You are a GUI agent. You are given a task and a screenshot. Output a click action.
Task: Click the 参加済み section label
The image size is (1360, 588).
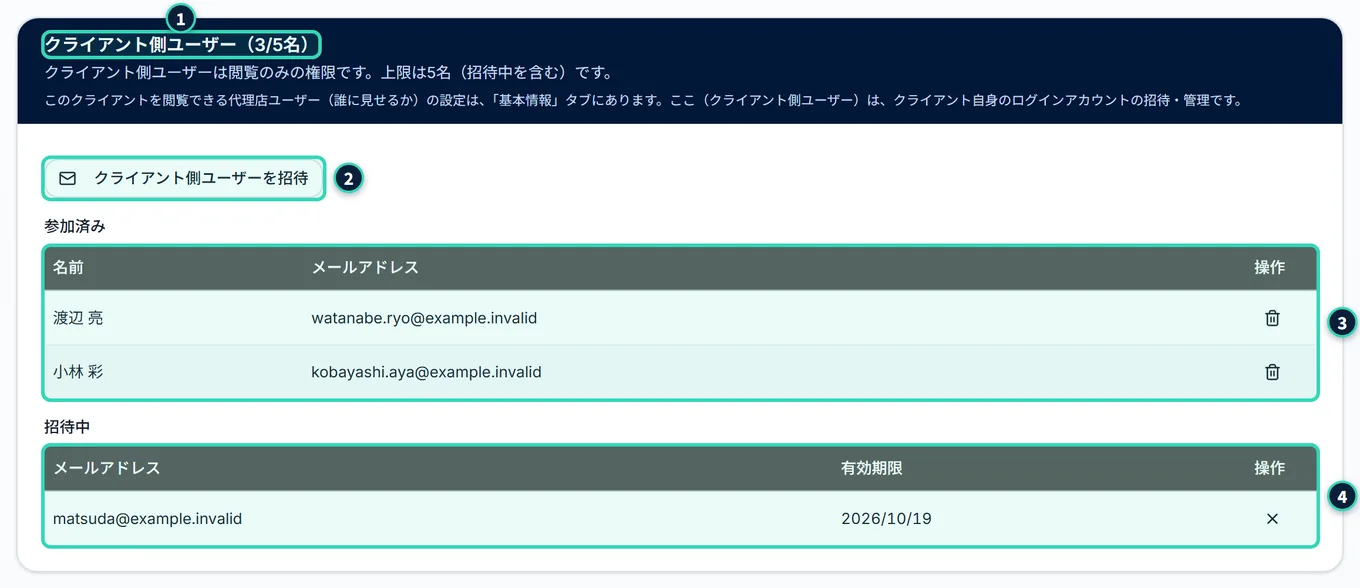(75, 226)
